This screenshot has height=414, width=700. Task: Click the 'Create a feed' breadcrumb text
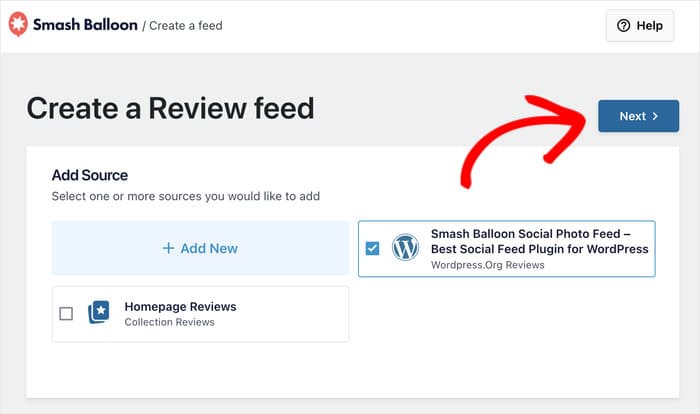click(x=186, y=25)
